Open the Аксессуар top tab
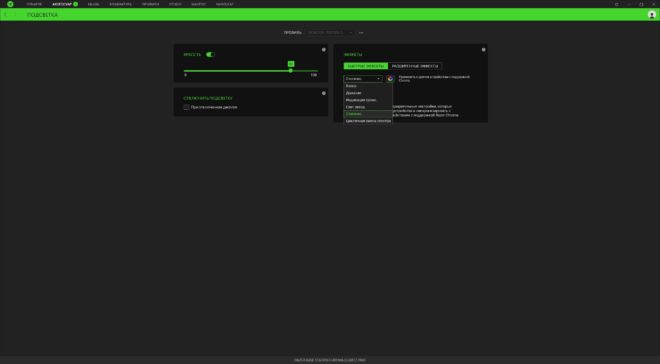The width and height of the screenshot is (660, 364). click(x=62, y=4)
